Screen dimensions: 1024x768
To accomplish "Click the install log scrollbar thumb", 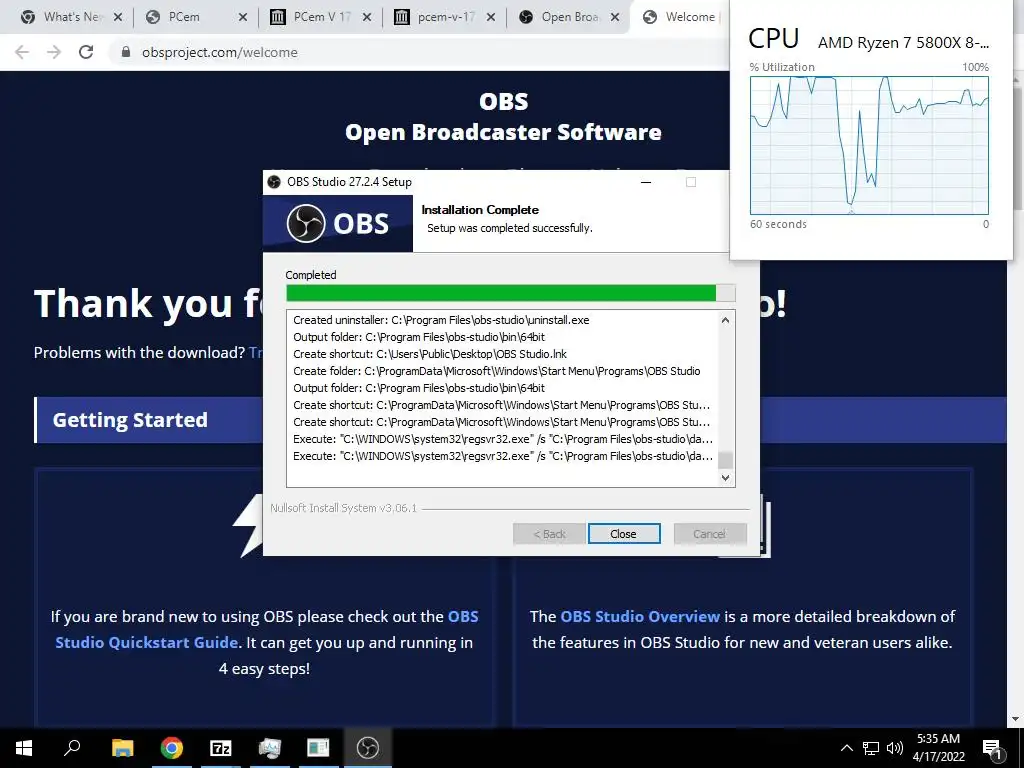I will tap(725, 460).
